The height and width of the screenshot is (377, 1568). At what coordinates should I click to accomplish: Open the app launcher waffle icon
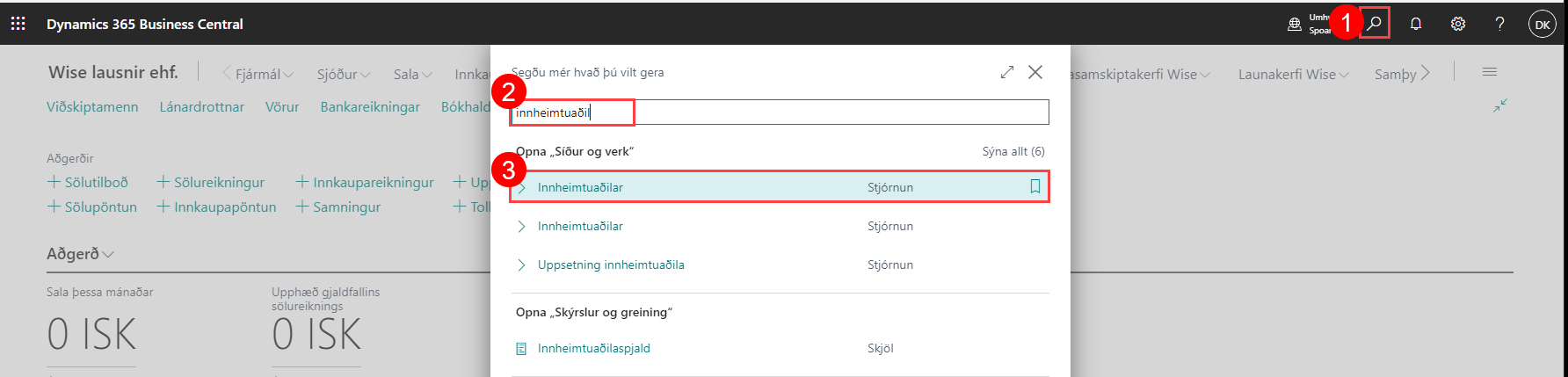(x=18, y=24)
